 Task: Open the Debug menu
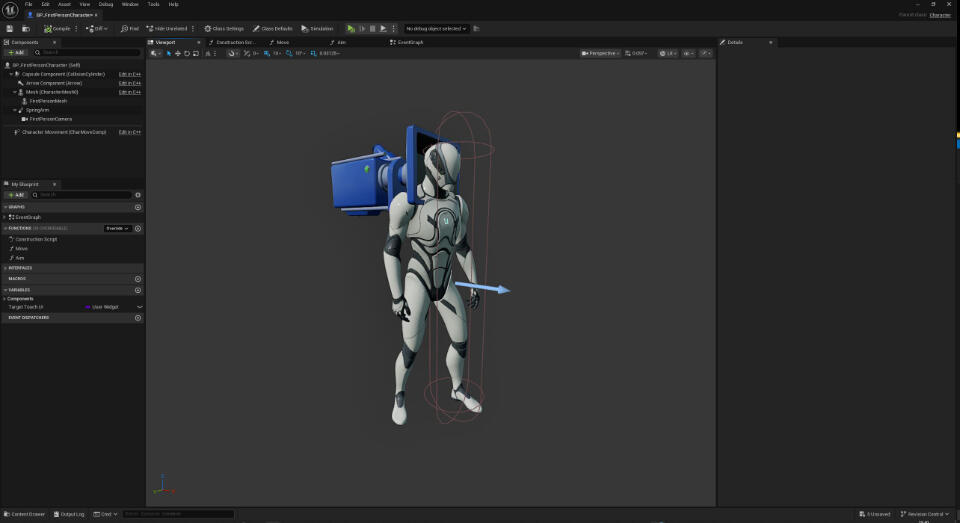106,4
